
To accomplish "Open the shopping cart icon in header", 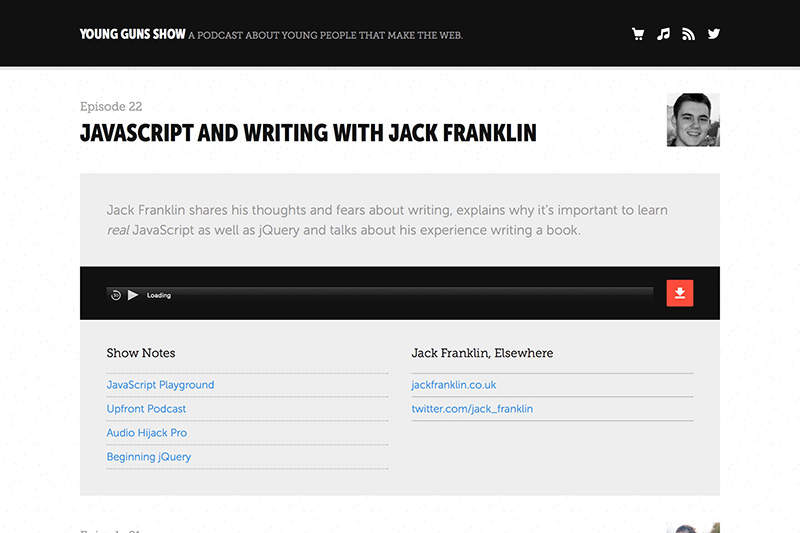I will [638, 34].
